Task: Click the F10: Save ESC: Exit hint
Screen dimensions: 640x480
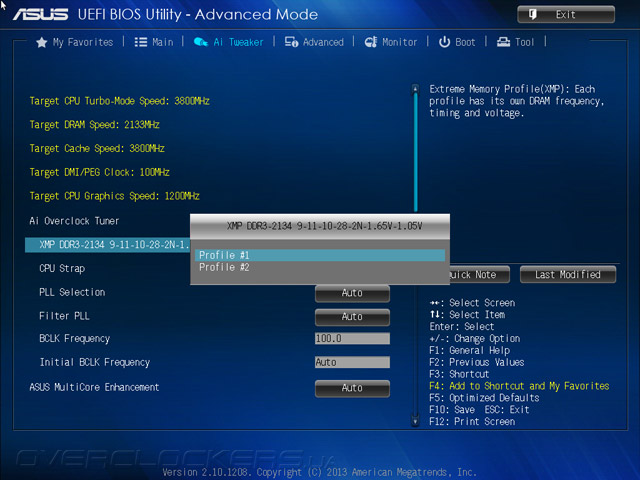Action: (479, 410)
